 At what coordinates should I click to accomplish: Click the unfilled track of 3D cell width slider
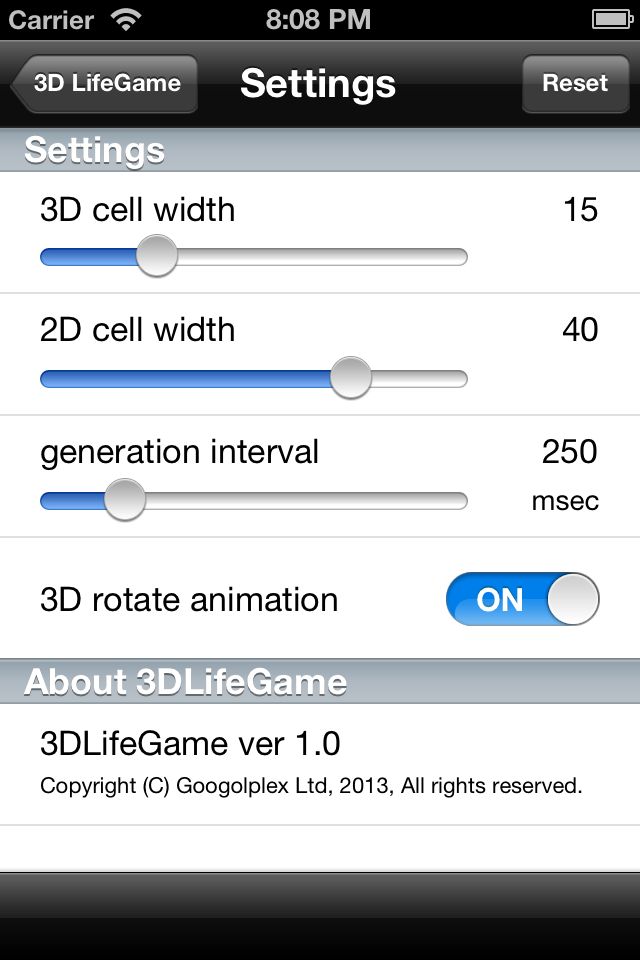[x=323, y=257]
